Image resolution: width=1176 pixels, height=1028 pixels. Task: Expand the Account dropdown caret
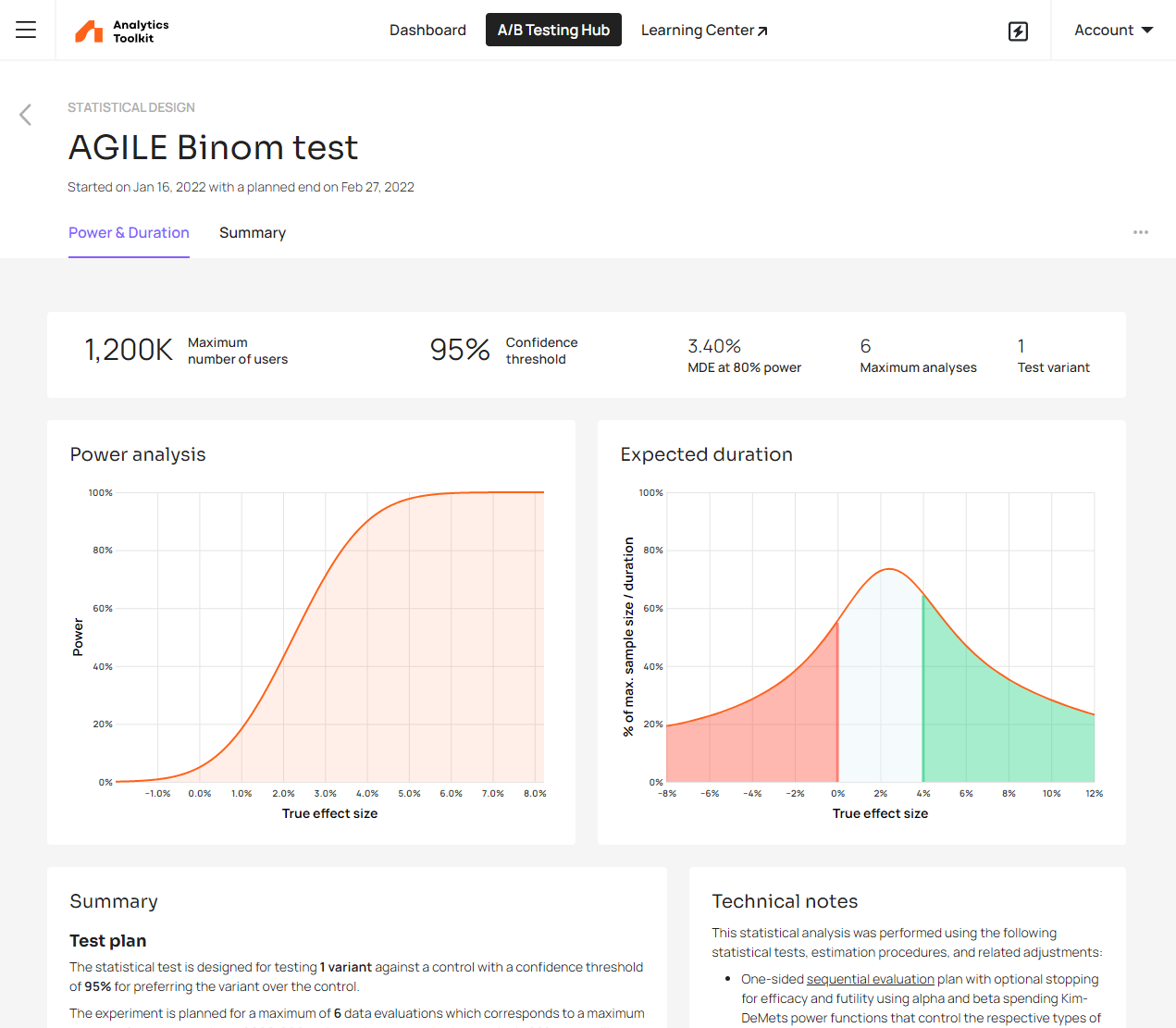[1146, 30]
